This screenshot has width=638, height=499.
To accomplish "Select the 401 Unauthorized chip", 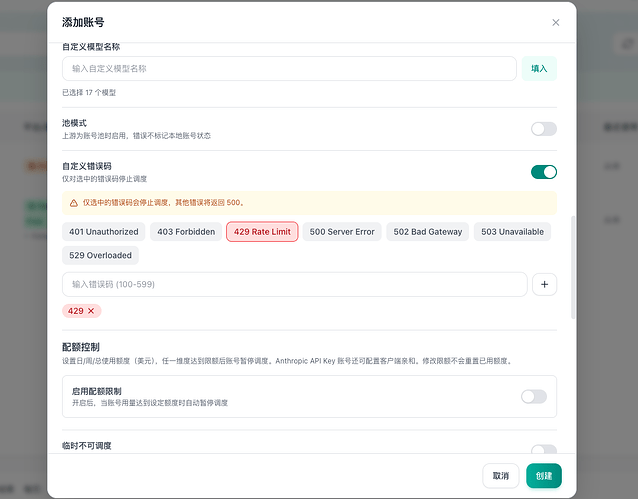I will point(103,232).
